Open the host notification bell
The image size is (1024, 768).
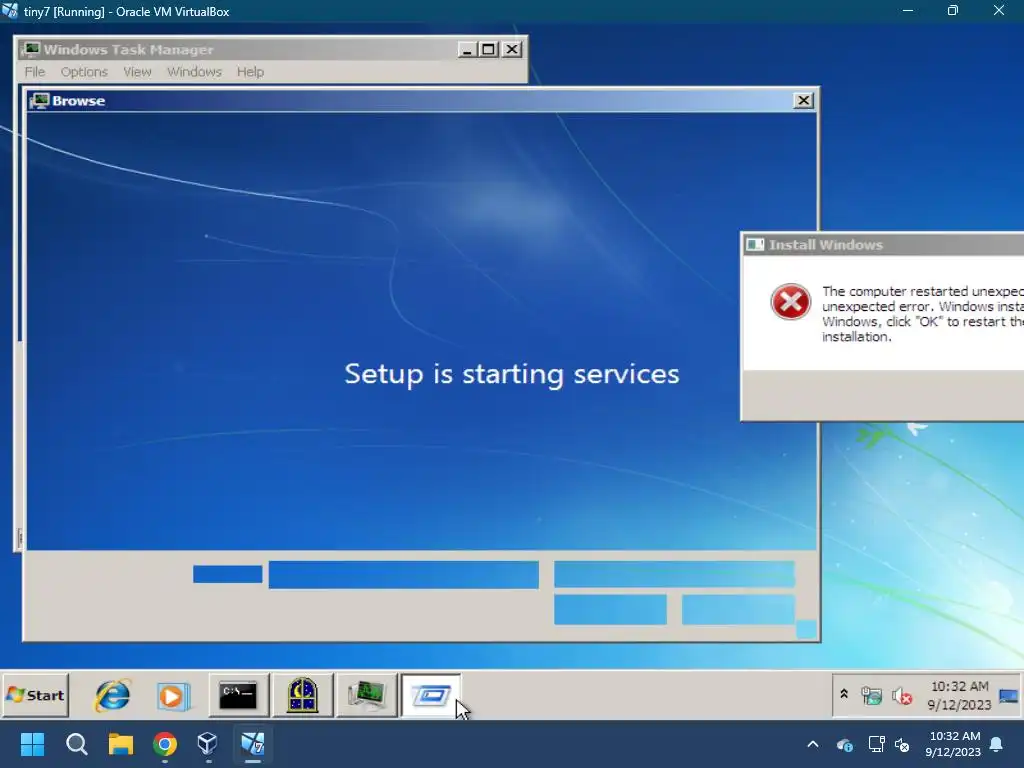997,744
